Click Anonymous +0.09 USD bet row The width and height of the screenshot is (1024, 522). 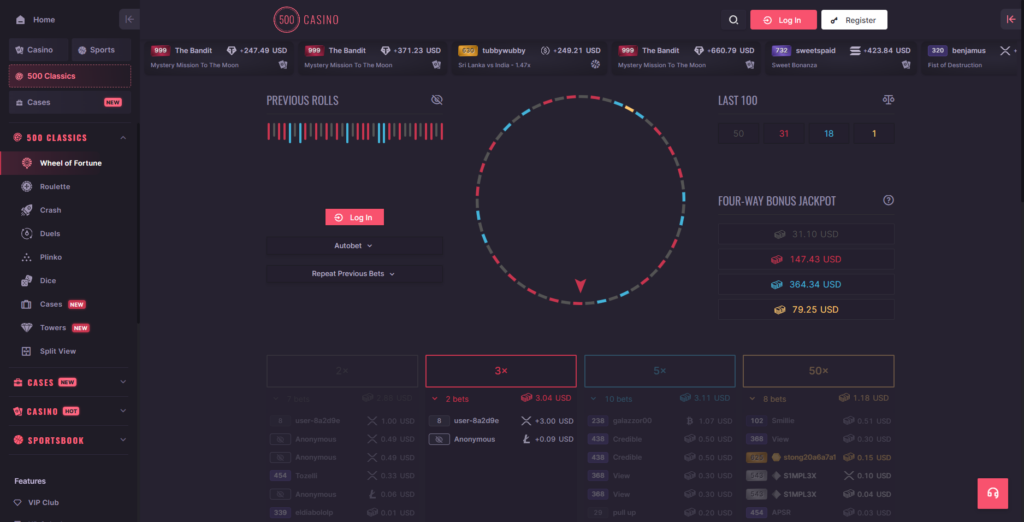[501, 439]
